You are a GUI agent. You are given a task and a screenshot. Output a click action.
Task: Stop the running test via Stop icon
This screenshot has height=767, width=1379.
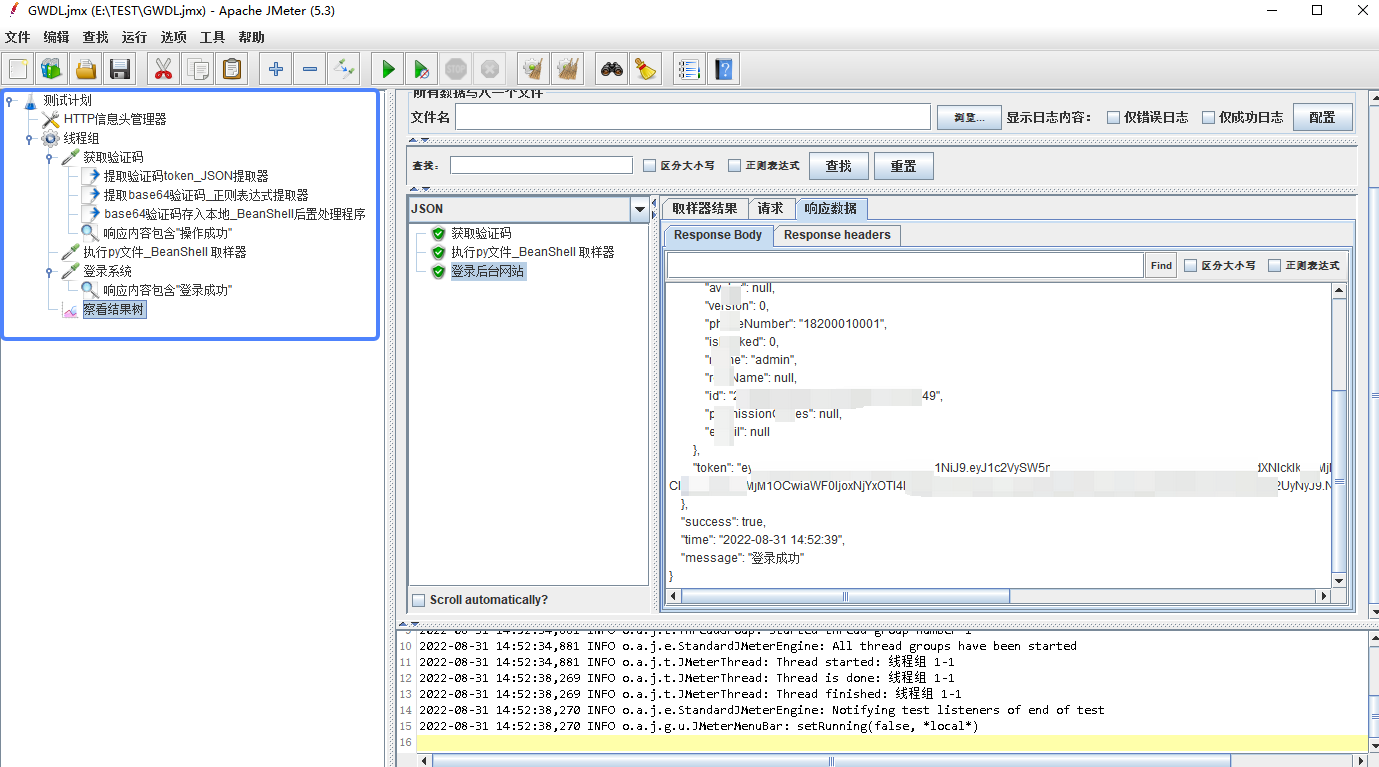[x=456, y=68]
